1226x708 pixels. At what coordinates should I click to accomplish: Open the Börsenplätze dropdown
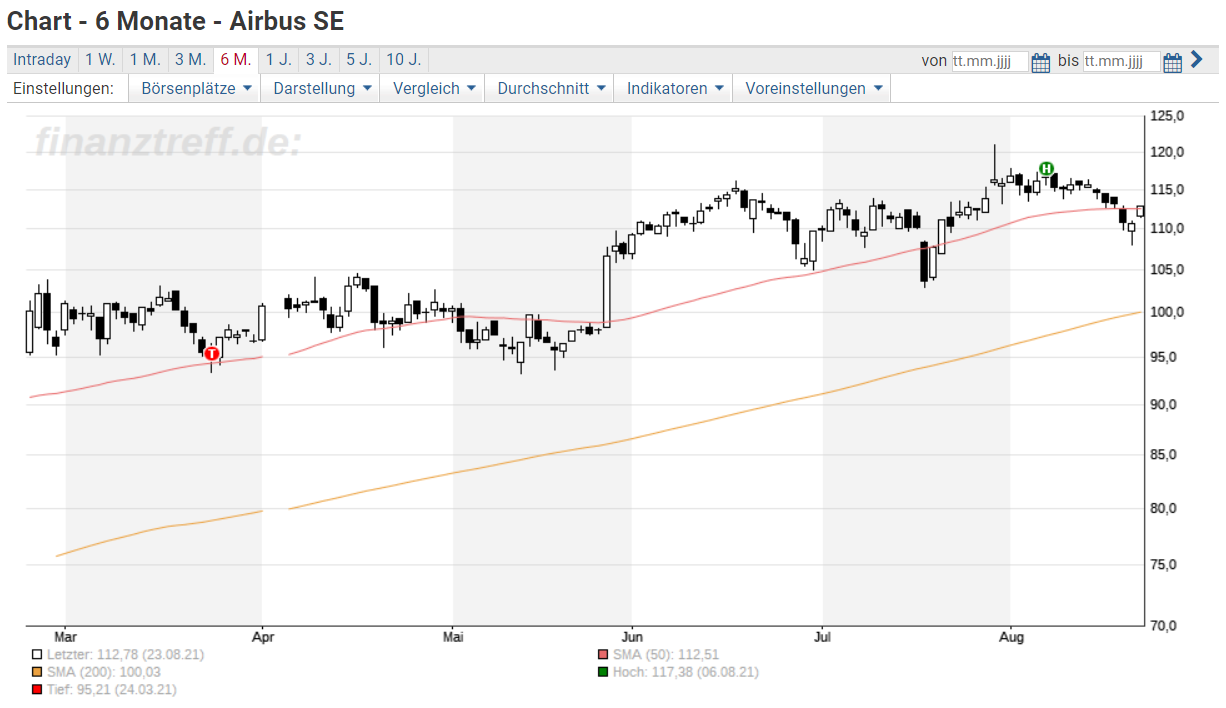[x=195, y=88]
